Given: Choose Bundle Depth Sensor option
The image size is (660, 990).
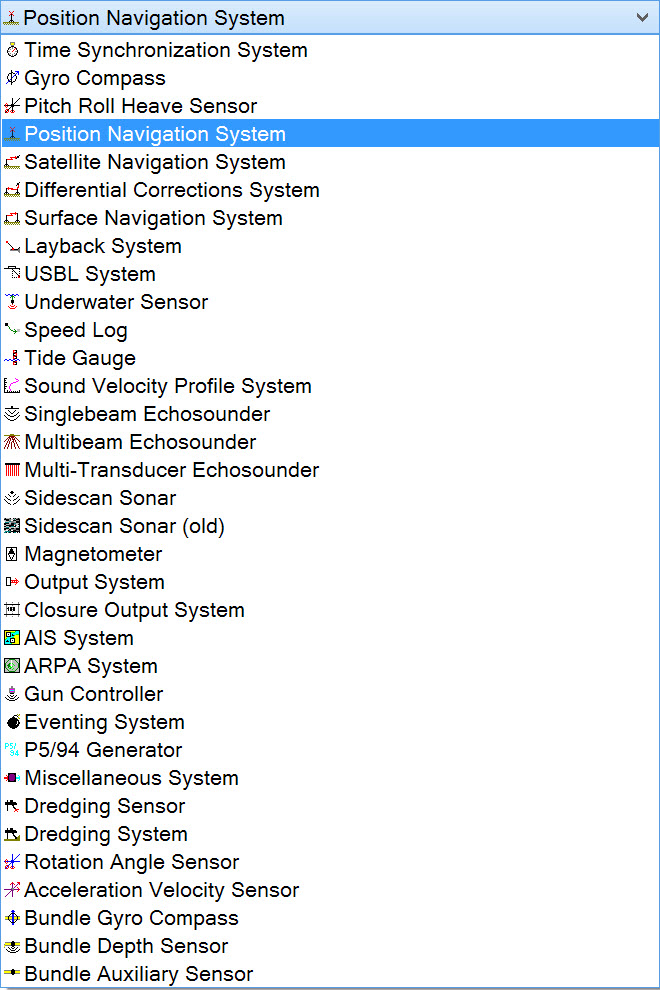Looking at the screenshot, I should (126, 946).
